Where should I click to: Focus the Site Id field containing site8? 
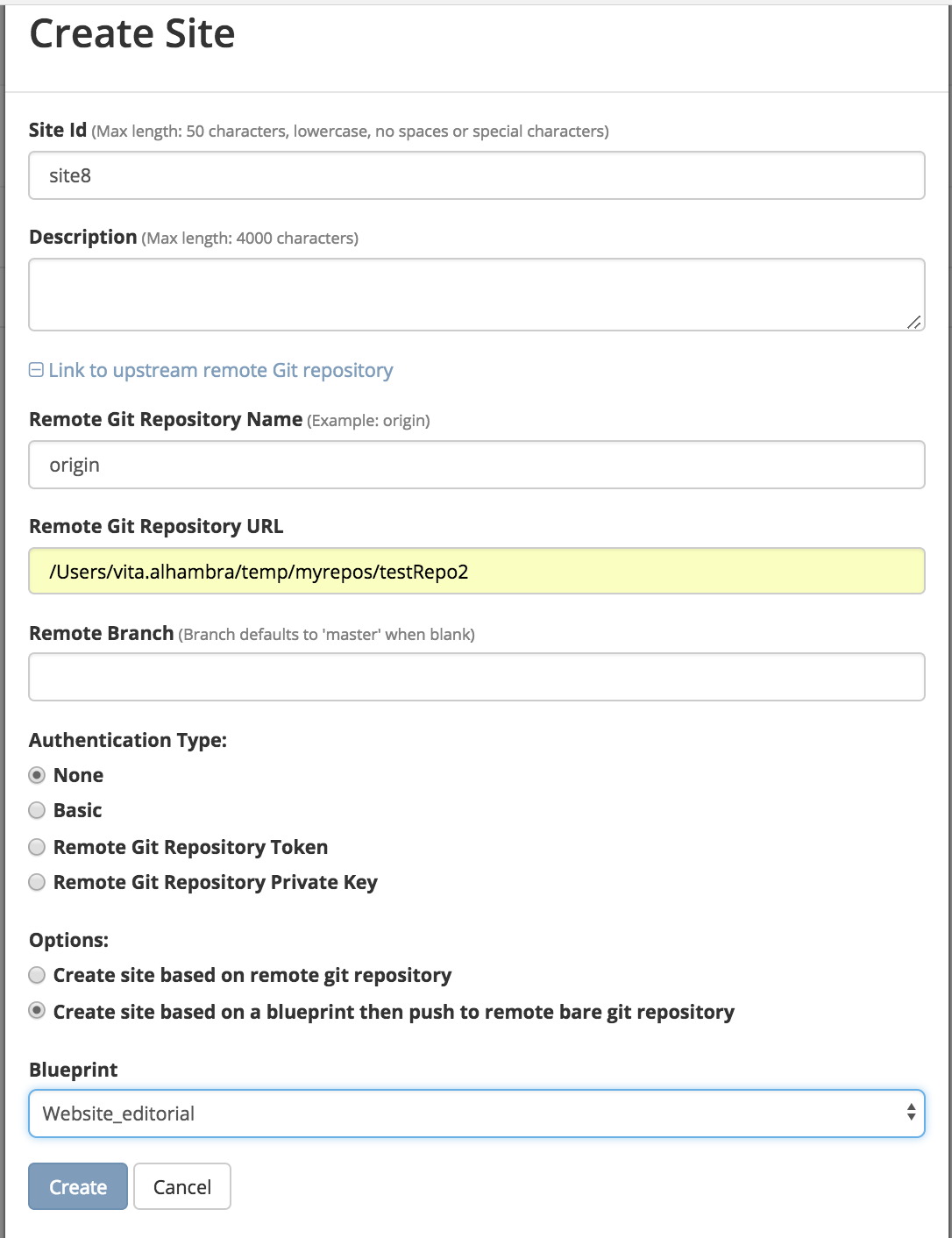(477, 175)
